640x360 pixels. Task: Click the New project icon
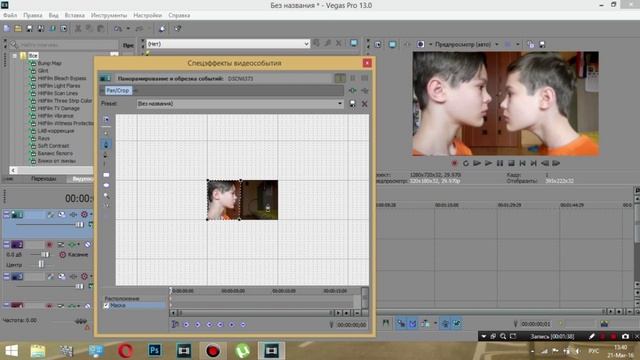coord(7,29)
